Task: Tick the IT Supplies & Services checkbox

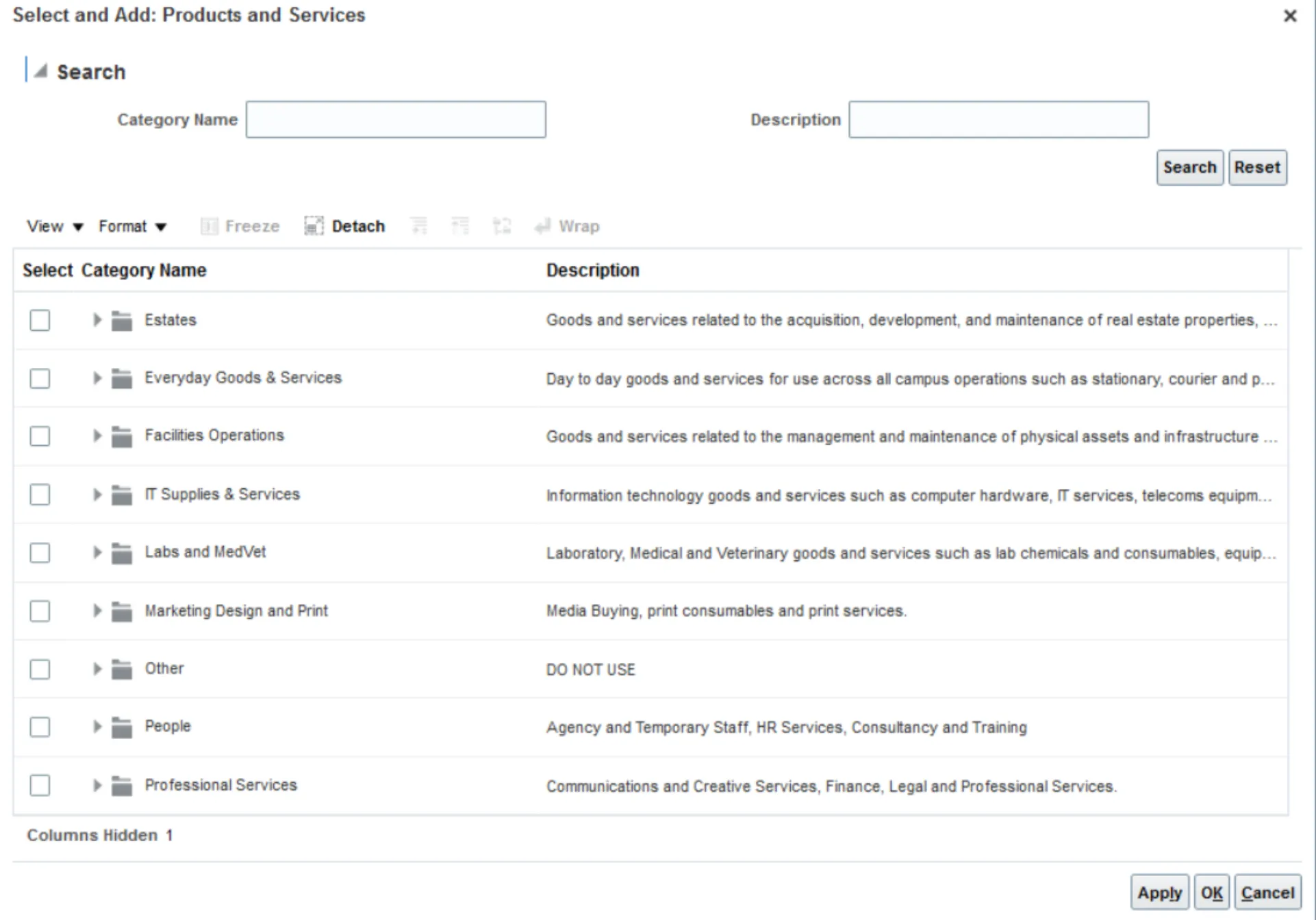Action: (40, 495)
